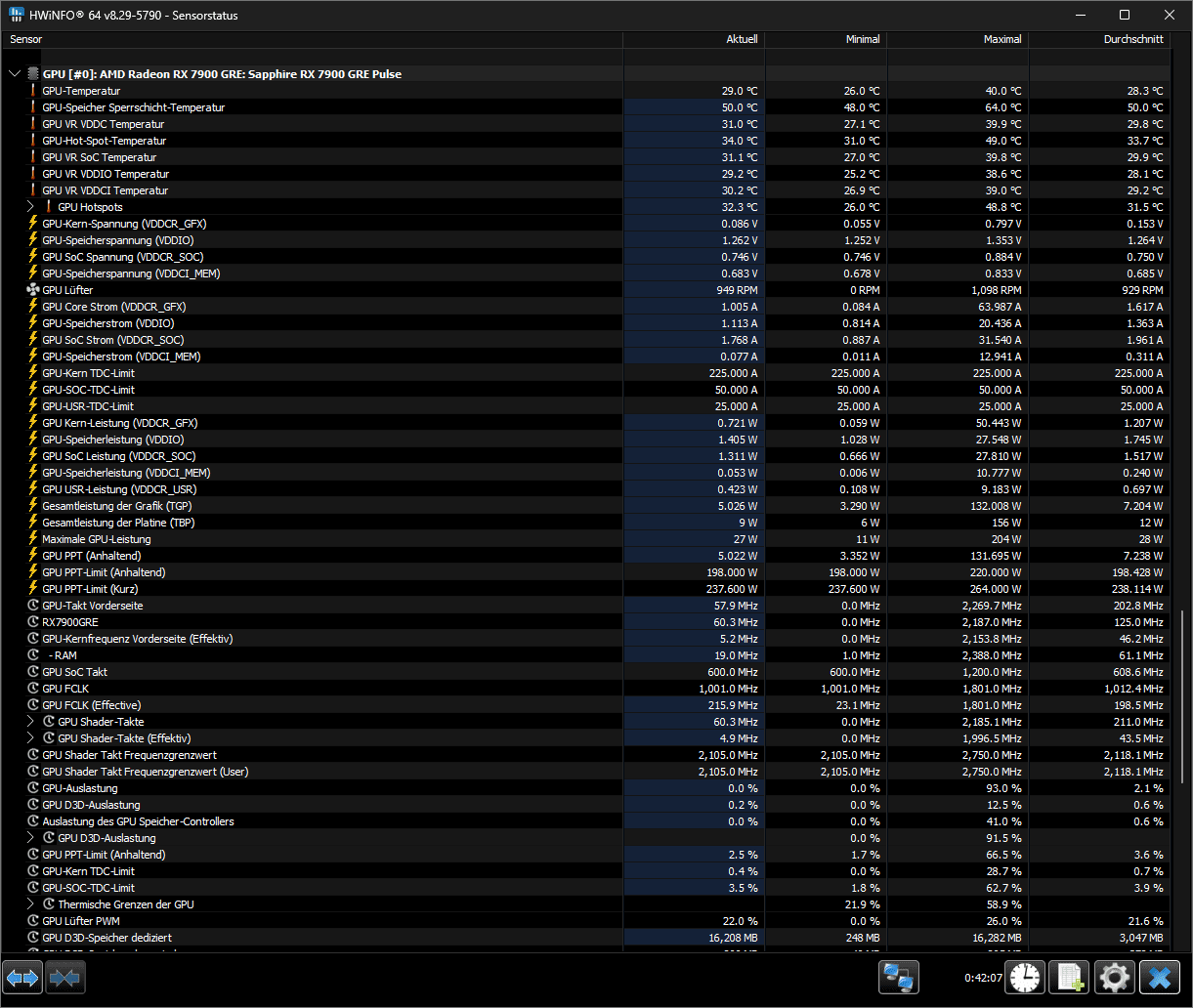Click the HWiNFO app icon in title bar
Image resolution: width=1193 pixels, height=1008 pixels.
(x=17, y=15)
